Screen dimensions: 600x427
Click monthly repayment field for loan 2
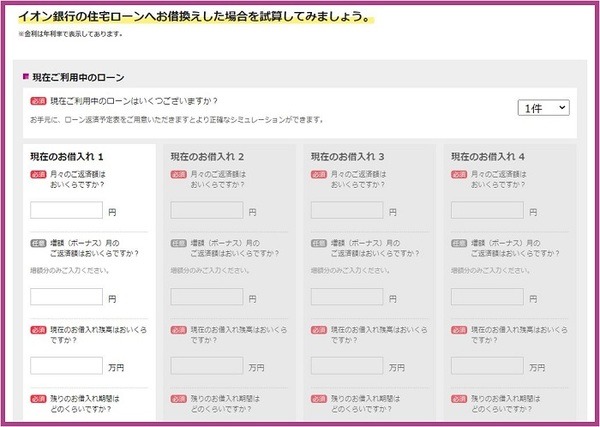(207, 210)
